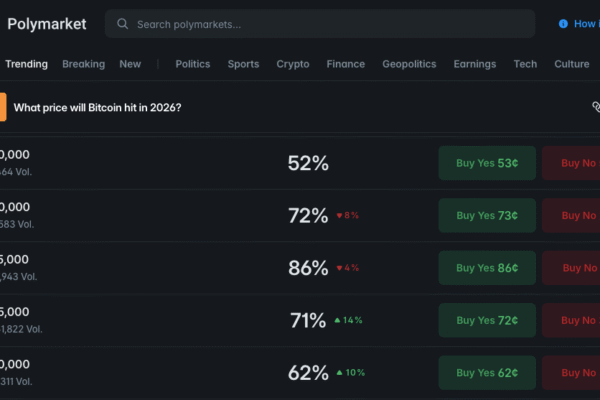Screen dimensions: 600x400
Task: Open the Sports category
Action: (243, 64)
